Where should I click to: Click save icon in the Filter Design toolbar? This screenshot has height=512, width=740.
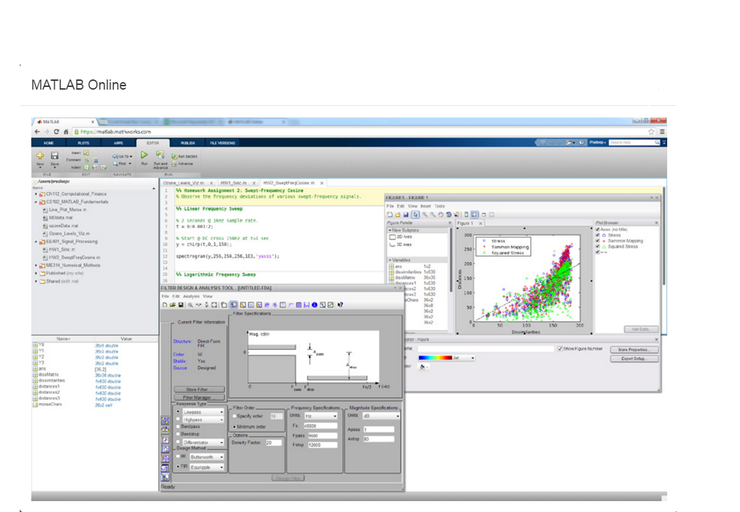click(180, 305)
